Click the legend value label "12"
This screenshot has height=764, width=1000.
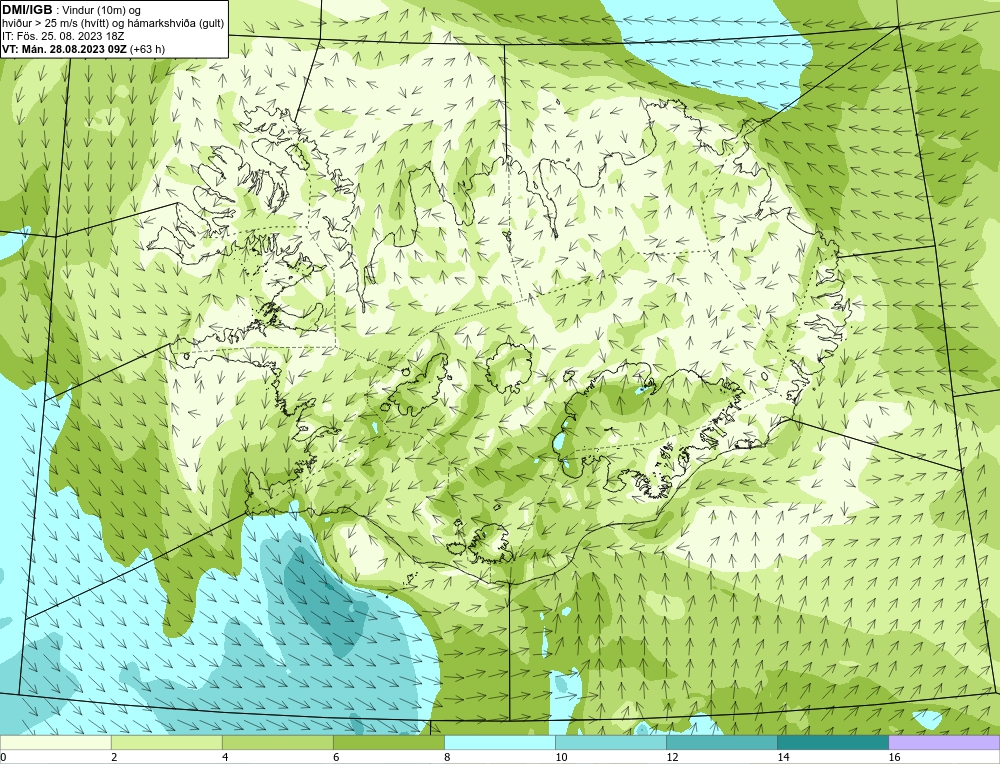click(672, 757)
